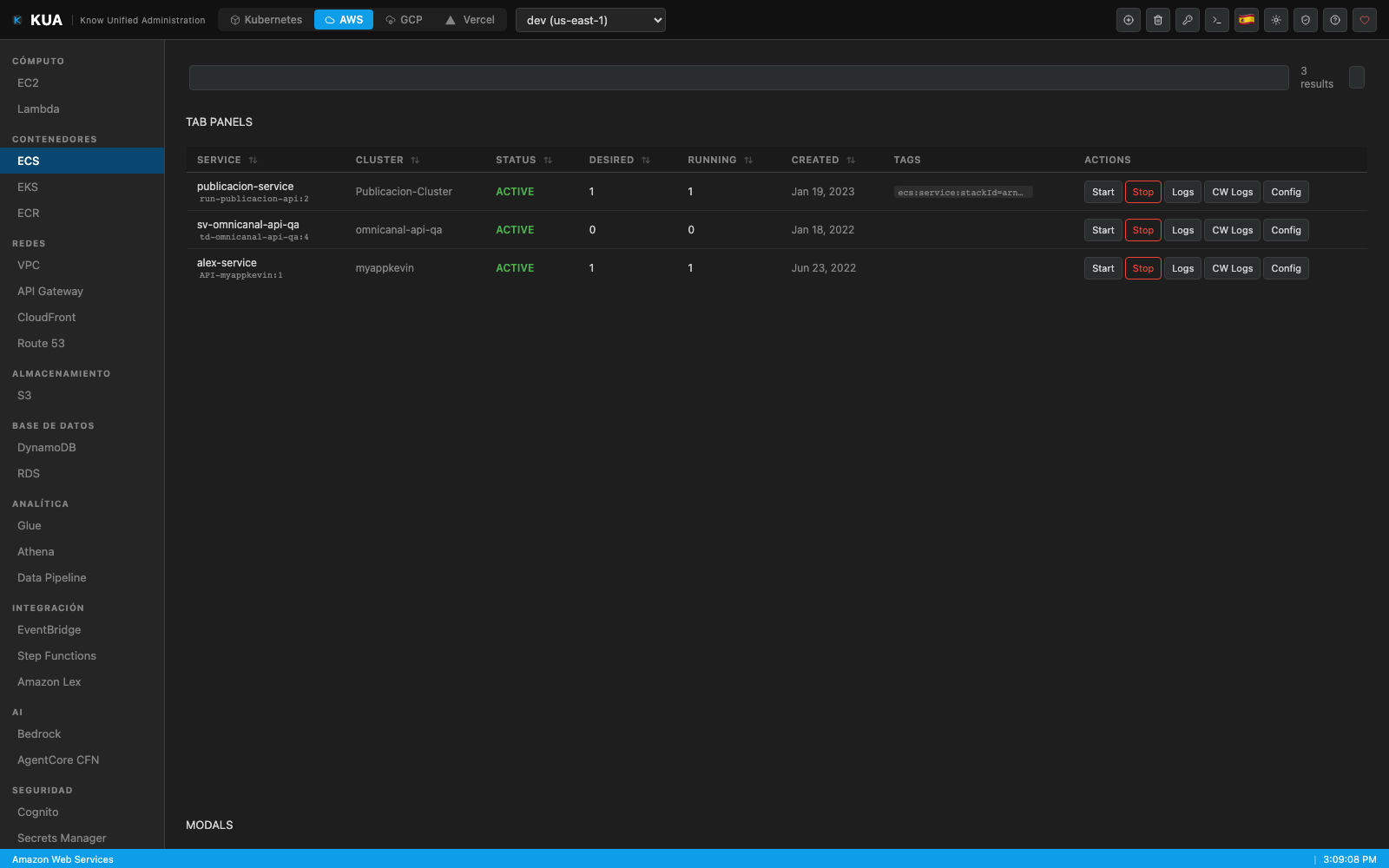This screenshot has width=1389, height=868.
Task: View Logs for sv-omnicanal-api-qa
Action: click(x=1183, y=230)
